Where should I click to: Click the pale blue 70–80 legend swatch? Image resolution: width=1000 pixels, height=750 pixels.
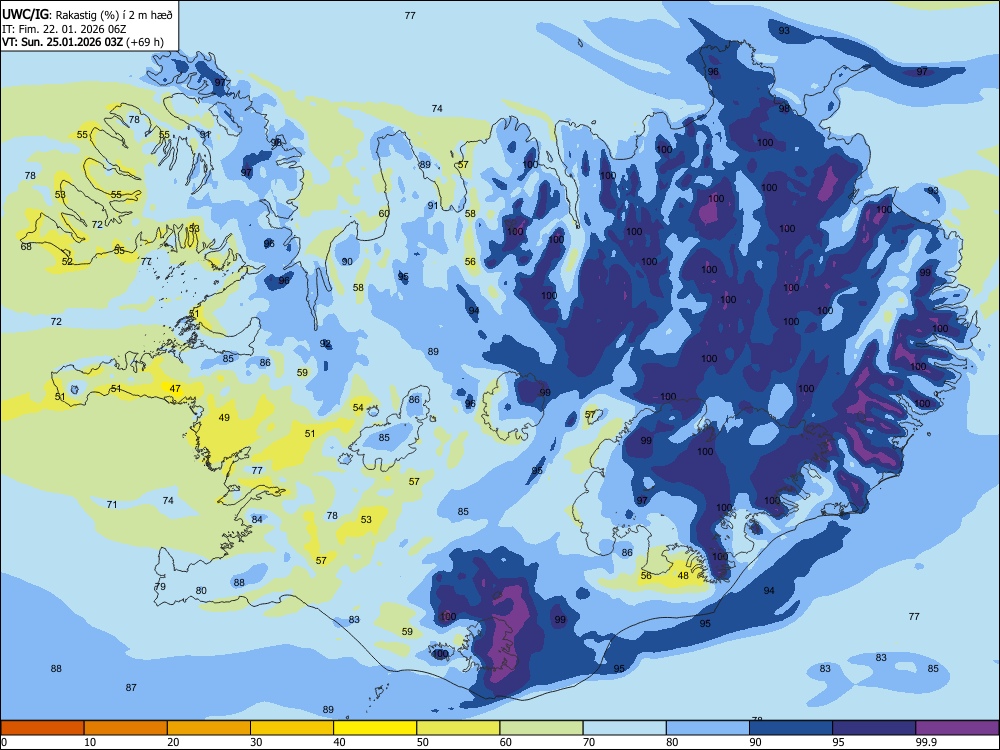[x=624, y=728]
